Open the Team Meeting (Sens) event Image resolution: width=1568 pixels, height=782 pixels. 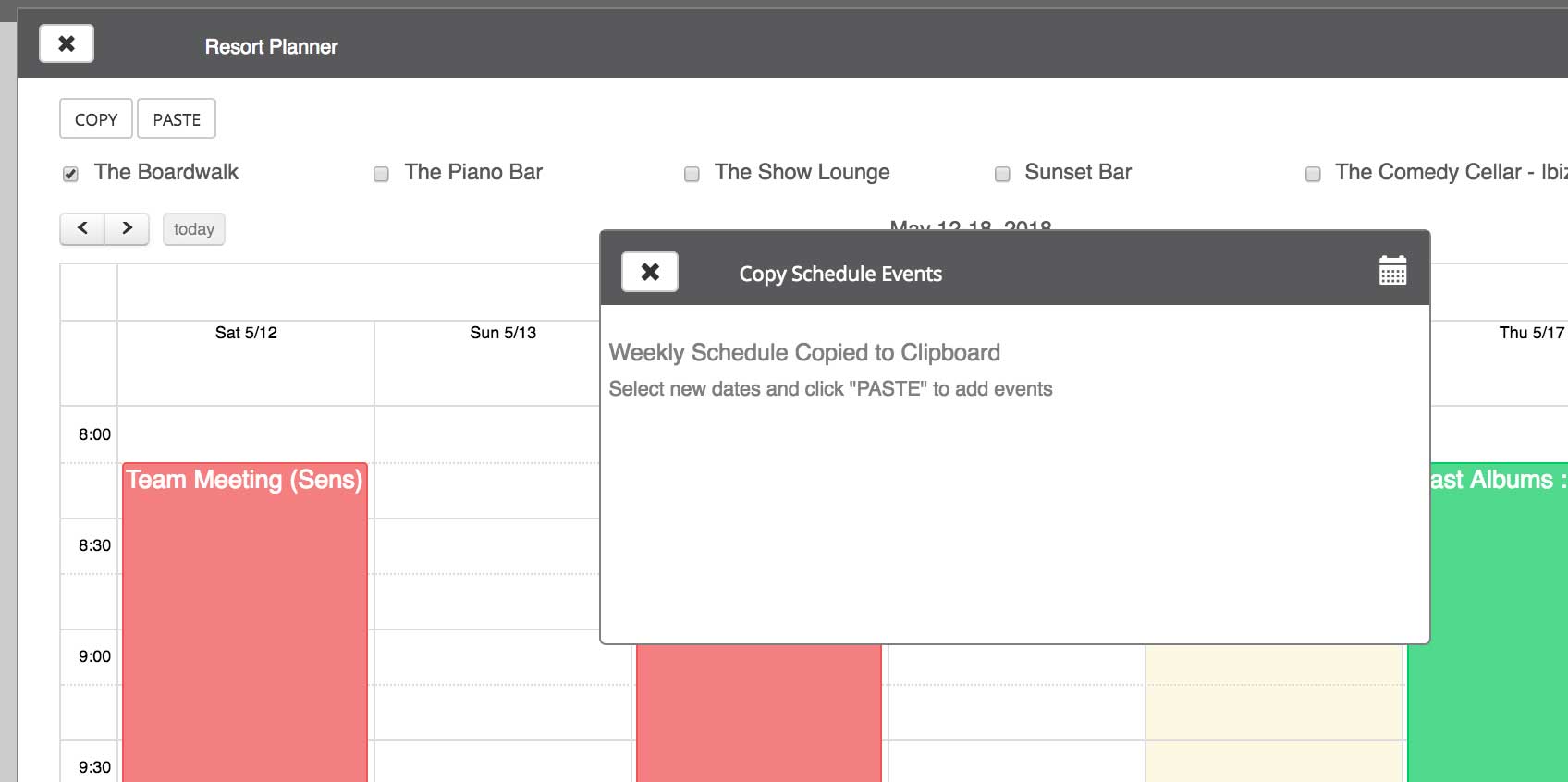(245, 601)
